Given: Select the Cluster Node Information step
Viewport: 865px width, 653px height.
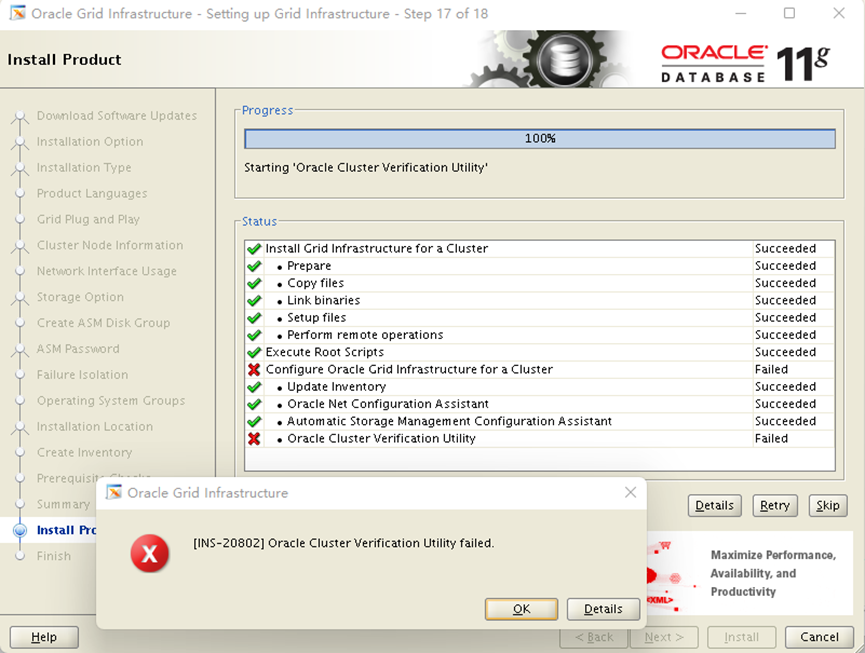Looking at the screenshot, I should pyautogui.click(x=110, y=245).
